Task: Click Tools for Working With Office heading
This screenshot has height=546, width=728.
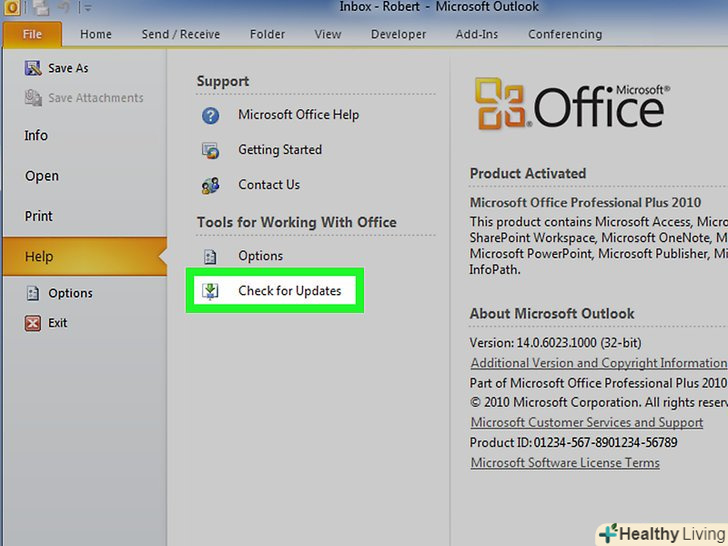Action: click(297, 222)
